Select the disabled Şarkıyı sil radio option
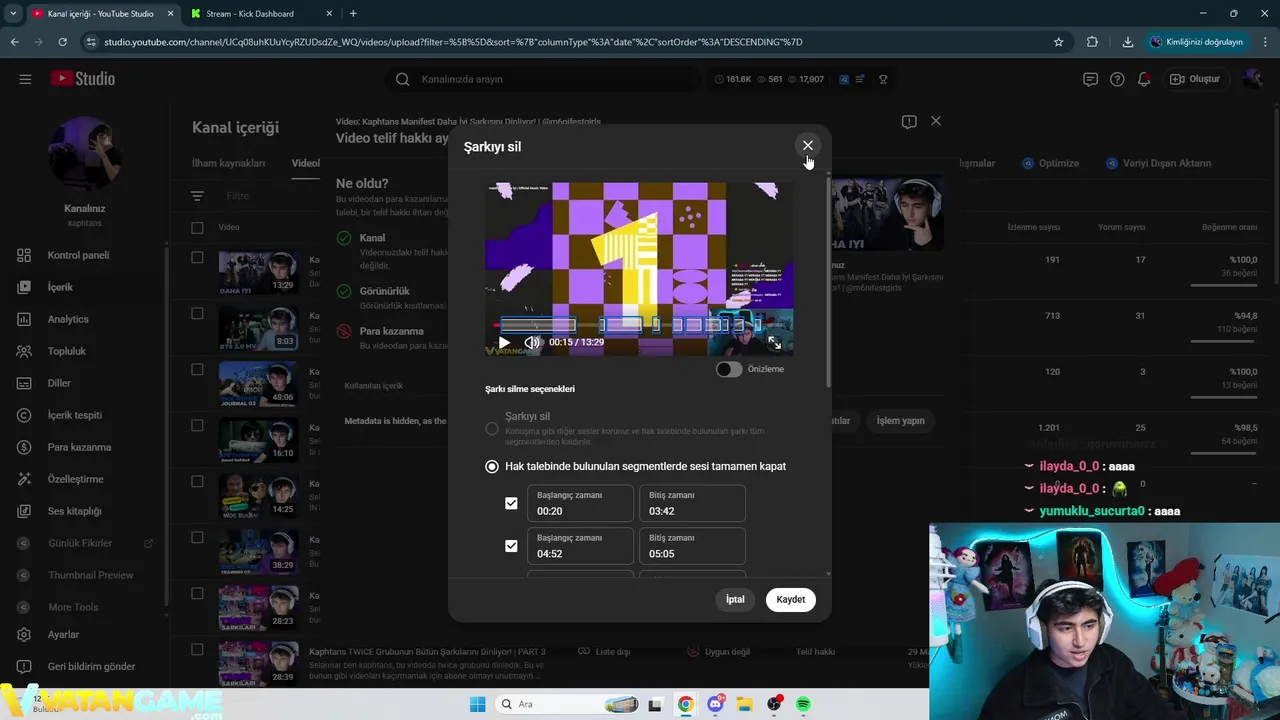This screenshot has width=1280, height=720. coord(492,429)
